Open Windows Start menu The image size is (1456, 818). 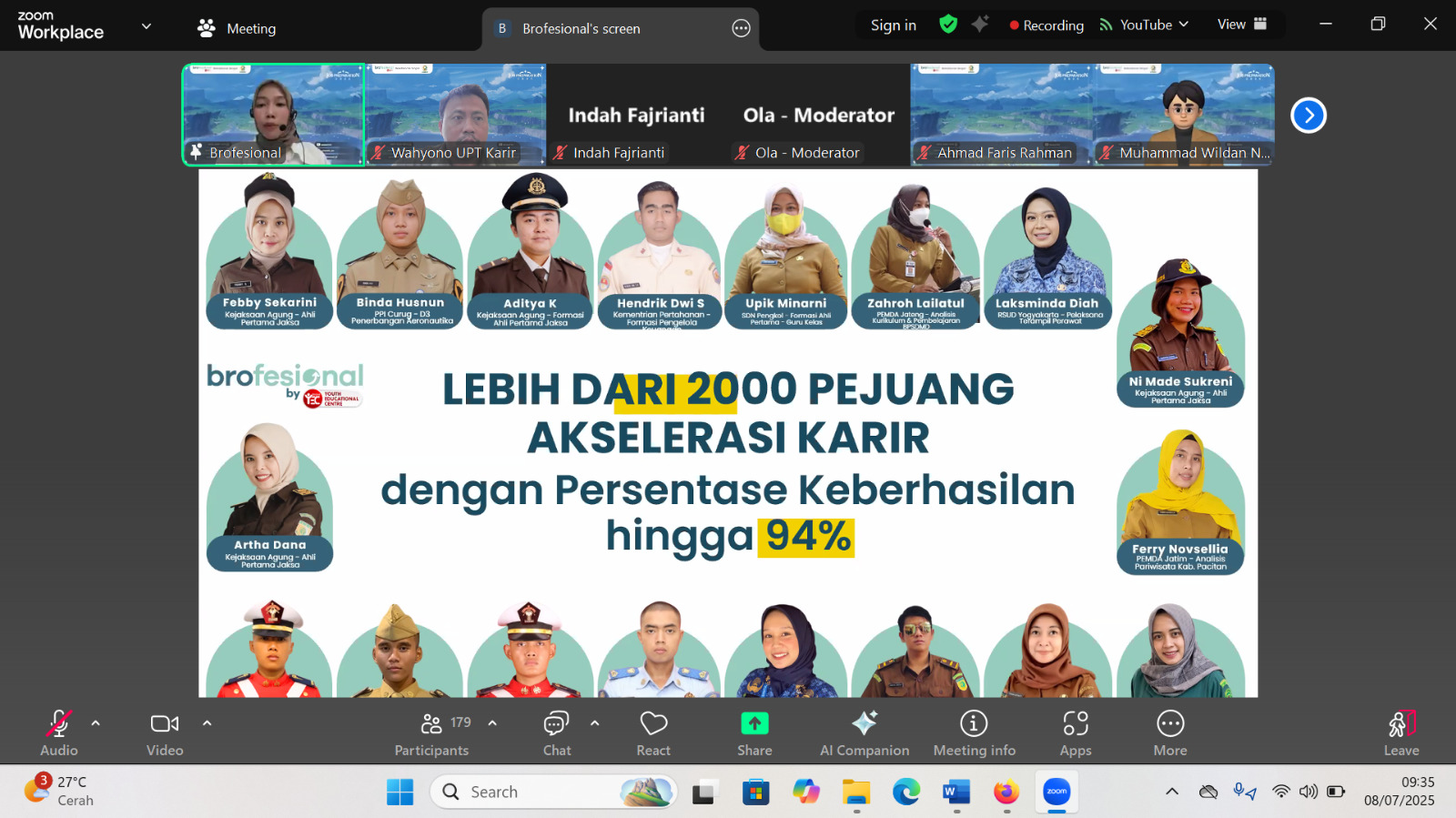coord(399,792)
